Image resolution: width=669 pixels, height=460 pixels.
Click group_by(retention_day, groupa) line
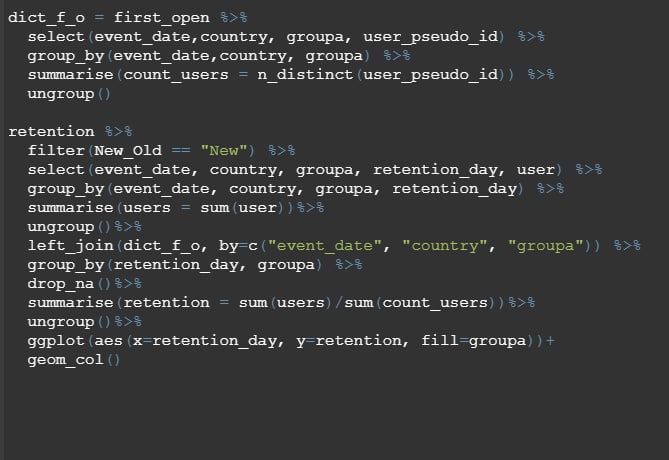tap(195, 265)
